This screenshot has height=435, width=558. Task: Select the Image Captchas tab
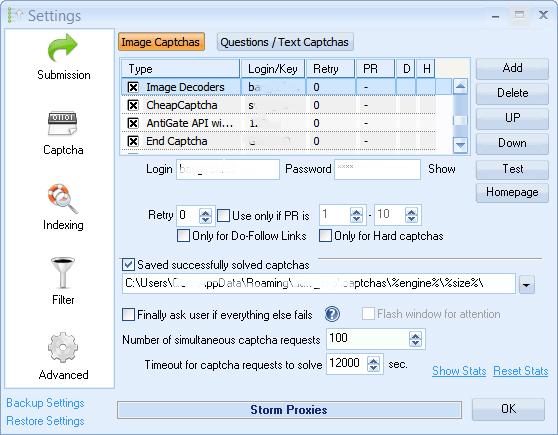click(161, 42)
